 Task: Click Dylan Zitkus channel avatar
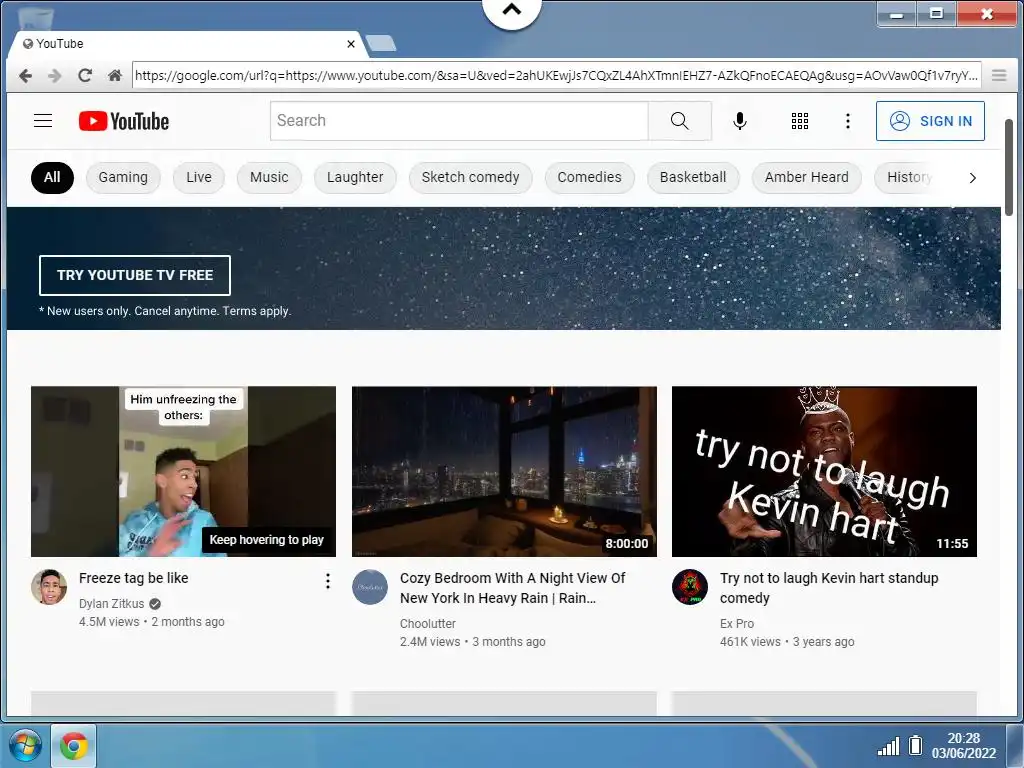point(49,586)
